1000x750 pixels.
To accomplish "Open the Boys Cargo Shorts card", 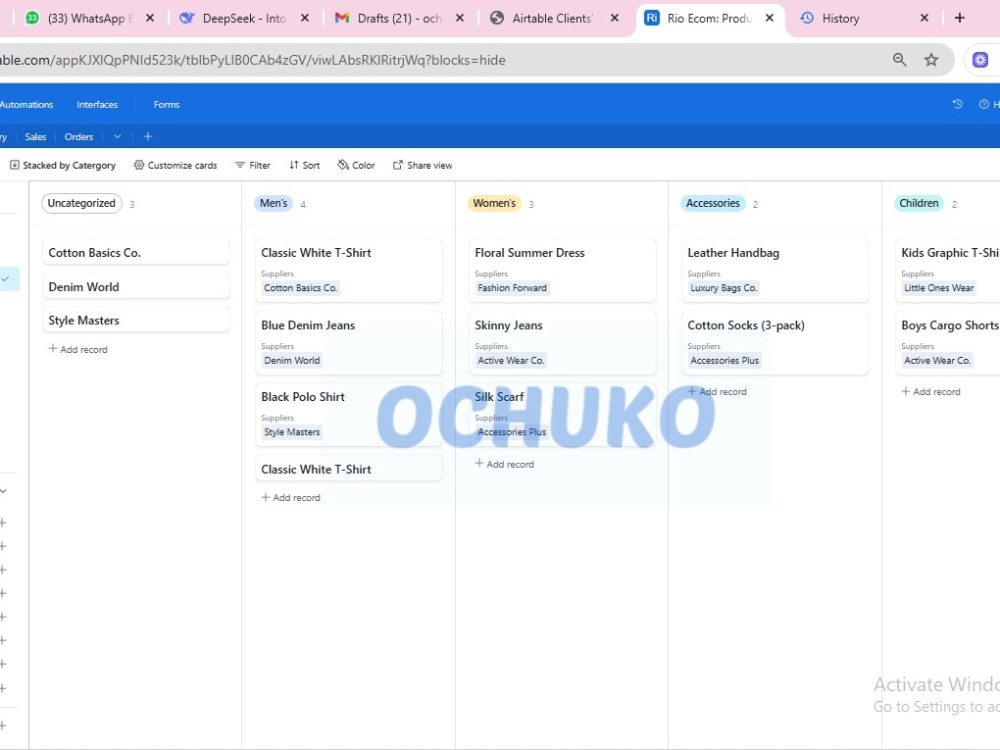I will click(x=948, y=342).
